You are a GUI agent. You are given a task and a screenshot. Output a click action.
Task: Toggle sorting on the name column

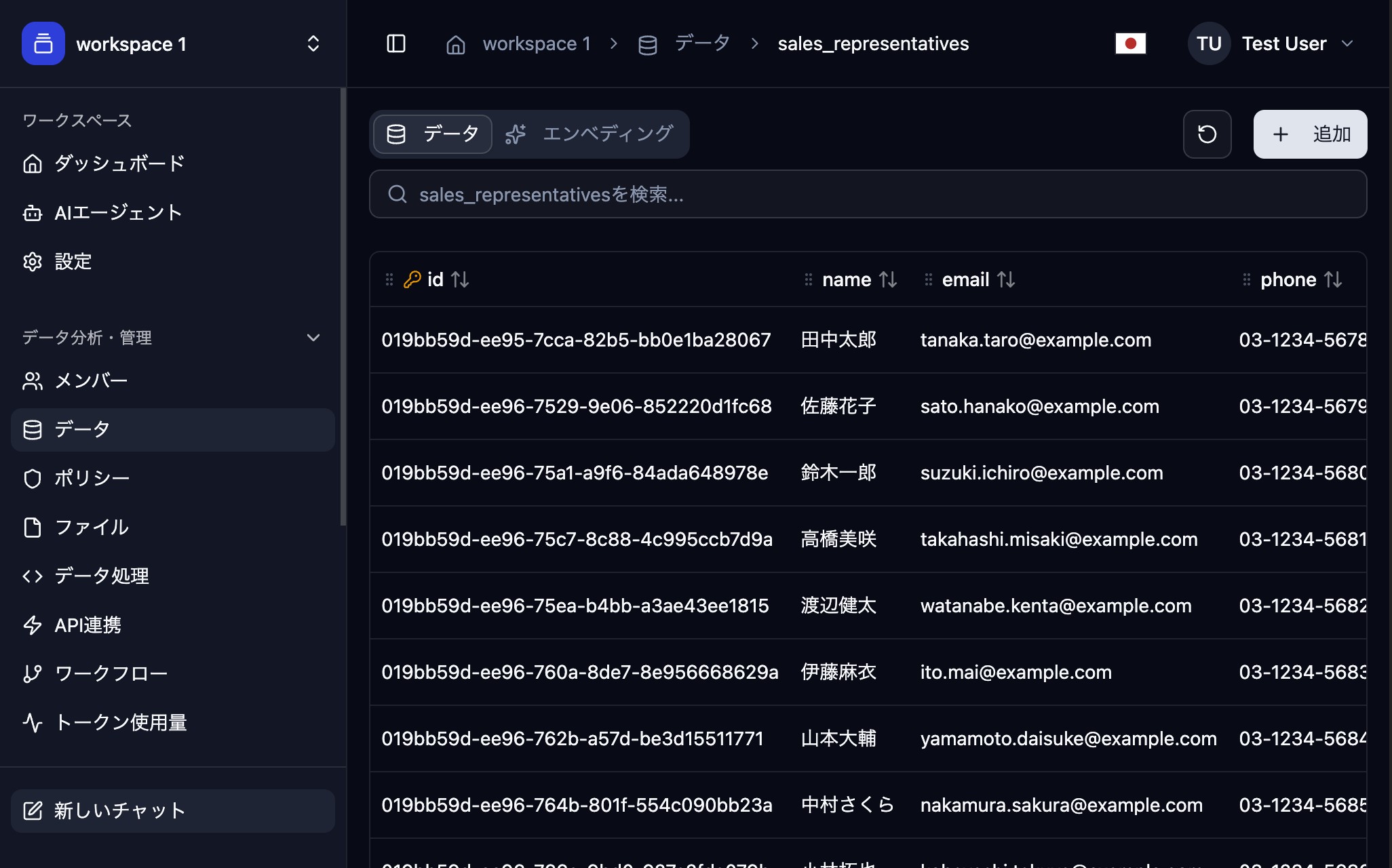pos(889,279)
